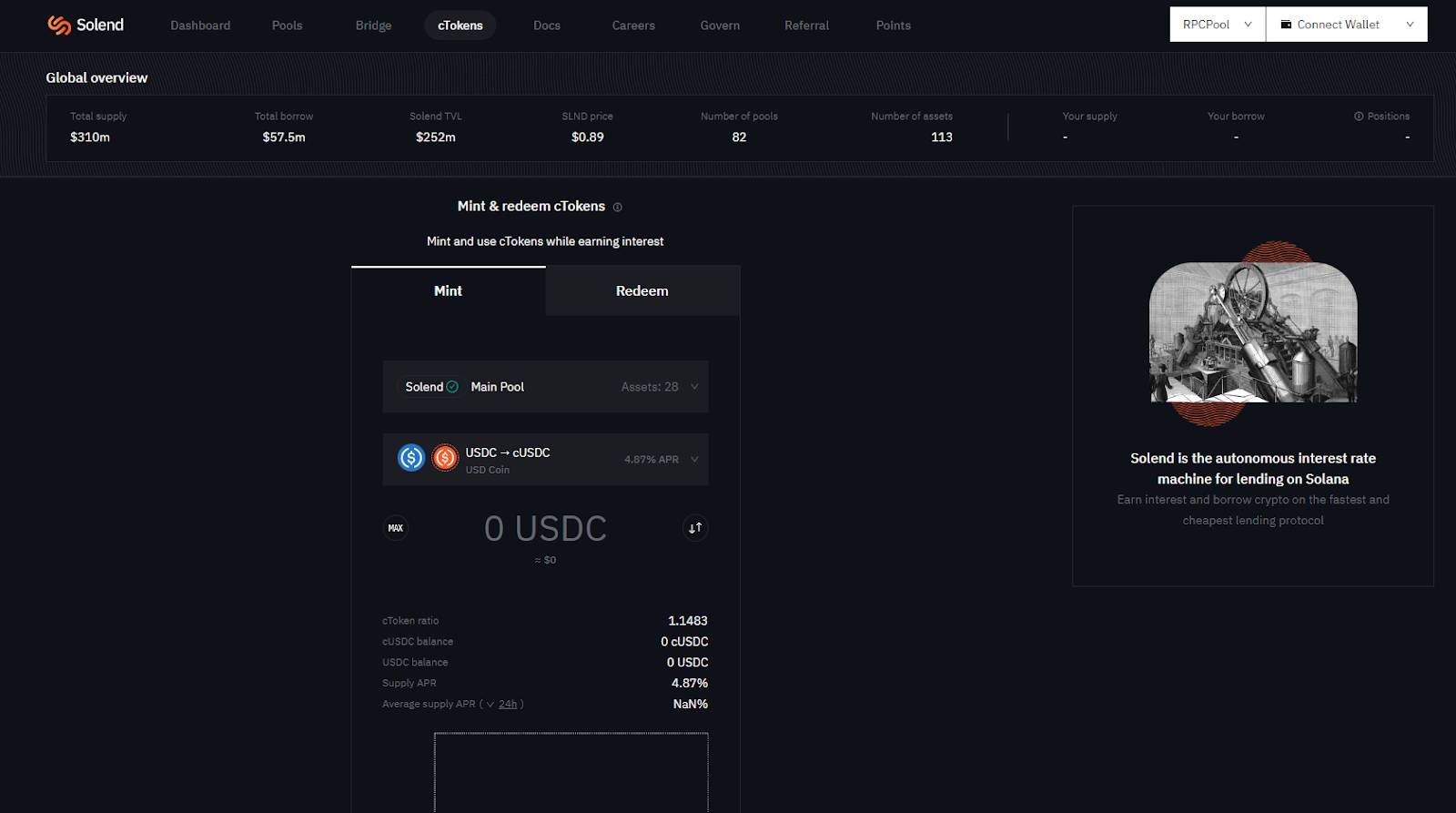This screenshot has width=1456, height=813.
Task: Click the info icon beside Mint & redeem cTokens
Action: tap(617, 208)
